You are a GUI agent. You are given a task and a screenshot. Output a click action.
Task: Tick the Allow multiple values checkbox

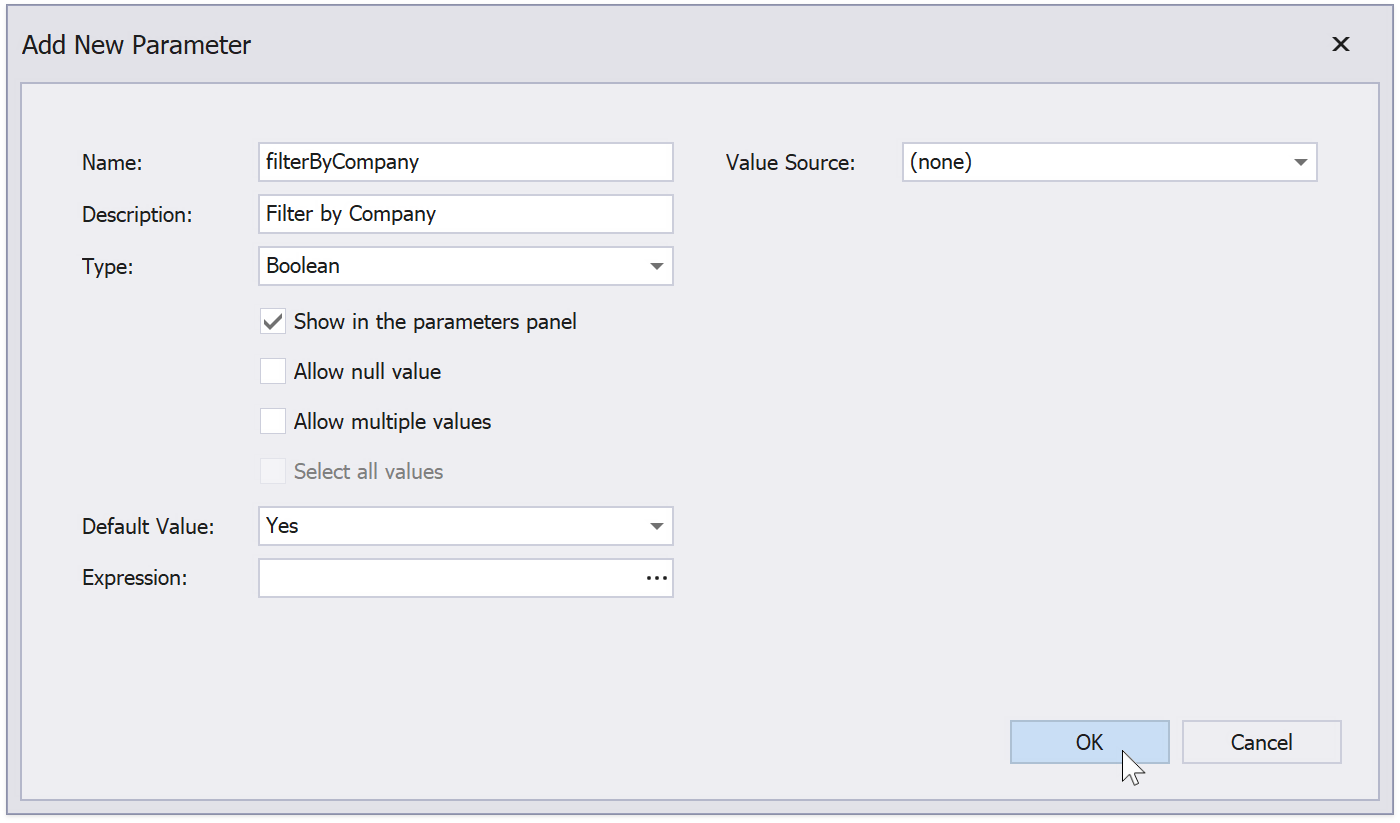(273, 422)
